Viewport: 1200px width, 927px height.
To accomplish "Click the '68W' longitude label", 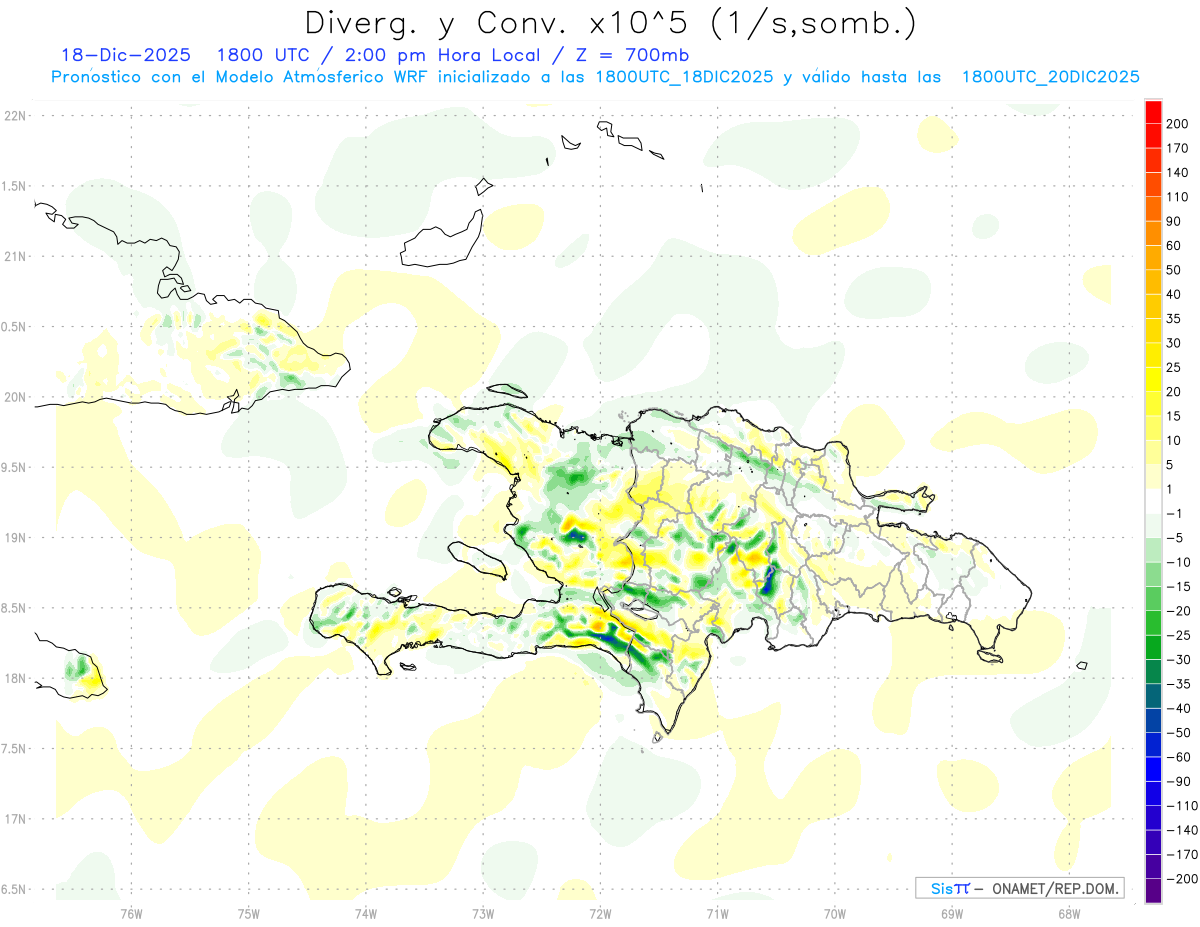I will tap(1069, 913).
